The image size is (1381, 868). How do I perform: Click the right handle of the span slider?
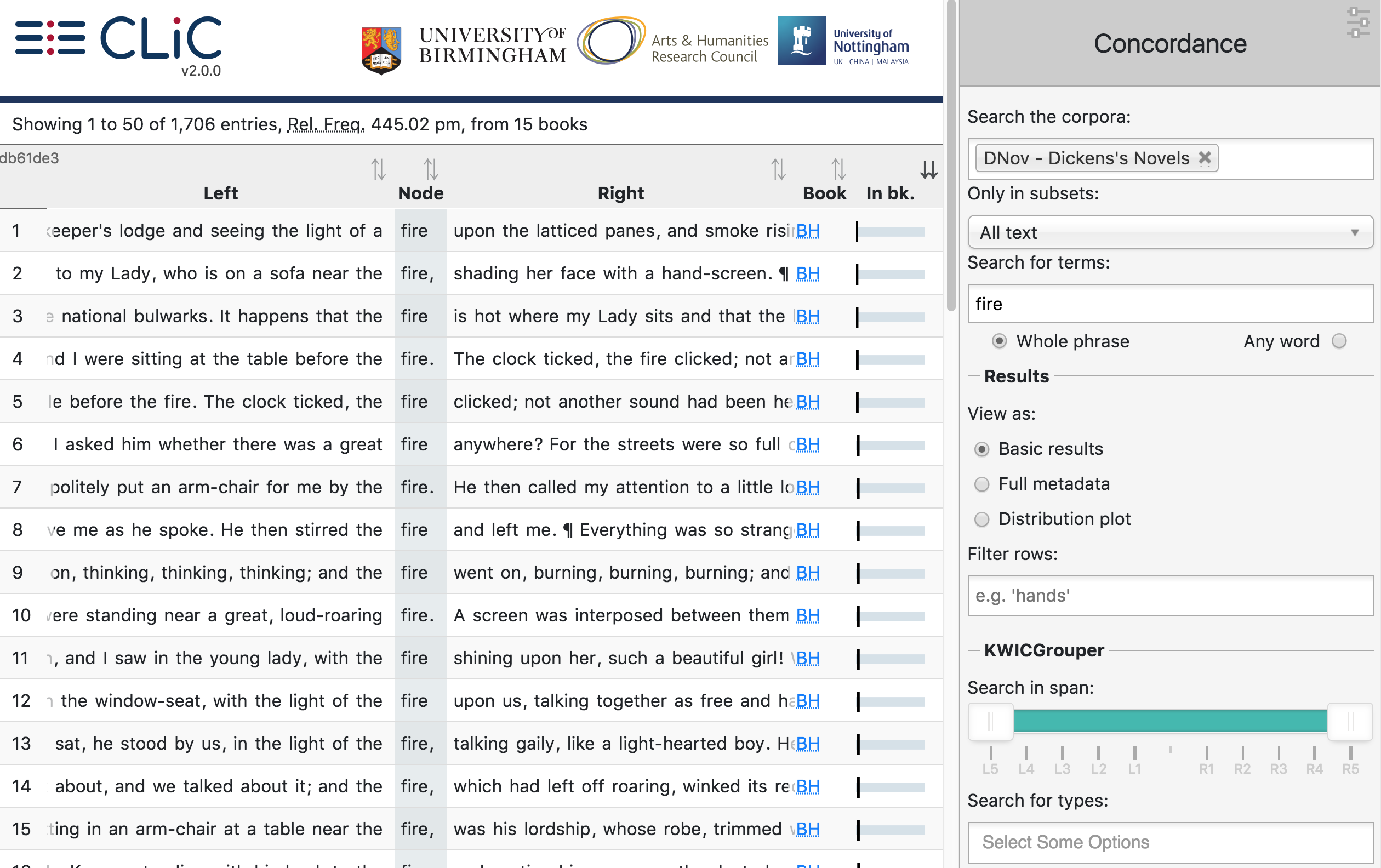coord(1350,722)
